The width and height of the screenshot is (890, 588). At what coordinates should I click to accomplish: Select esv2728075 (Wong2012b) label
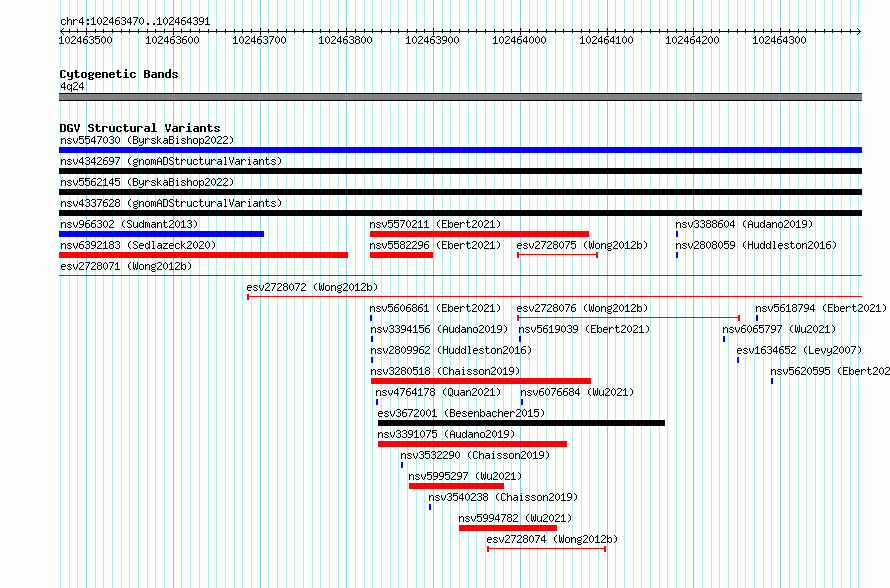(582, 245)
